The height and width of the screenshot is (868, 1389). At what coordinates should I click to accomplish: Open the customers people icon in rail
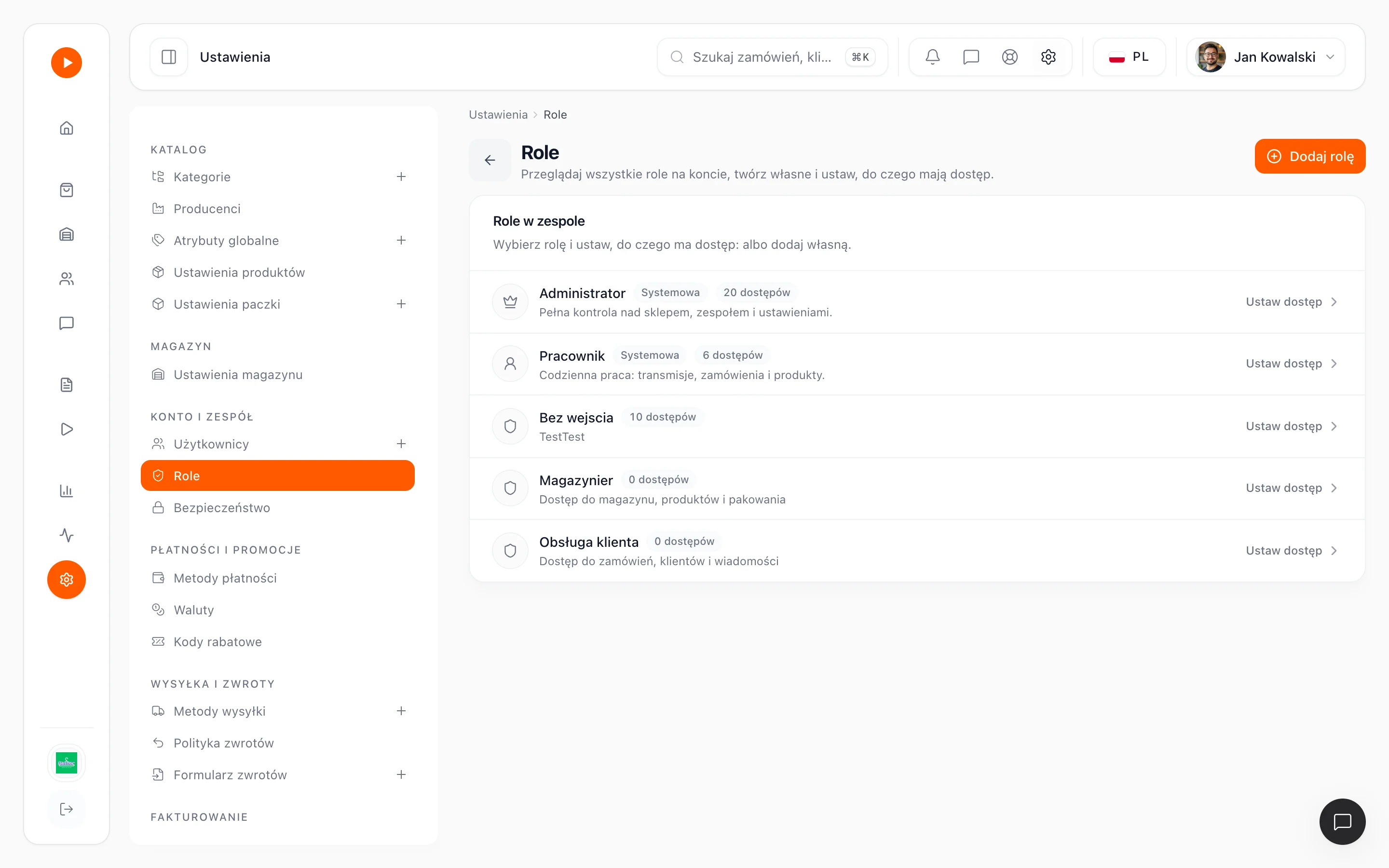(67, 279)
